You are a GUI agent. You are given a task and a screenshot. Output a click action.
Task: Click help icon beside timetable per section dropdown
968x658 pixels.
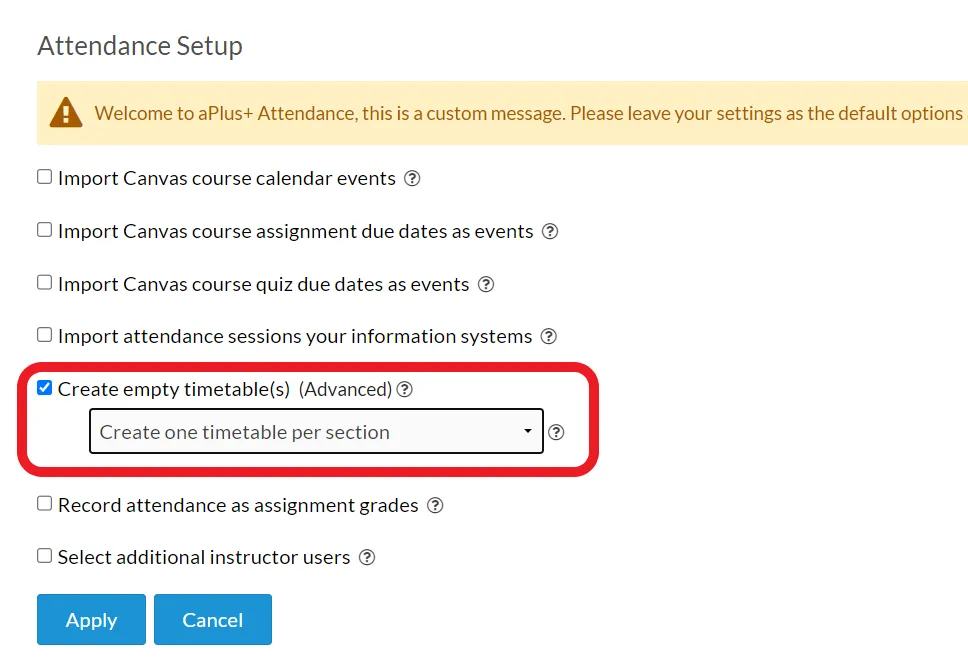[x=556, y=432]
